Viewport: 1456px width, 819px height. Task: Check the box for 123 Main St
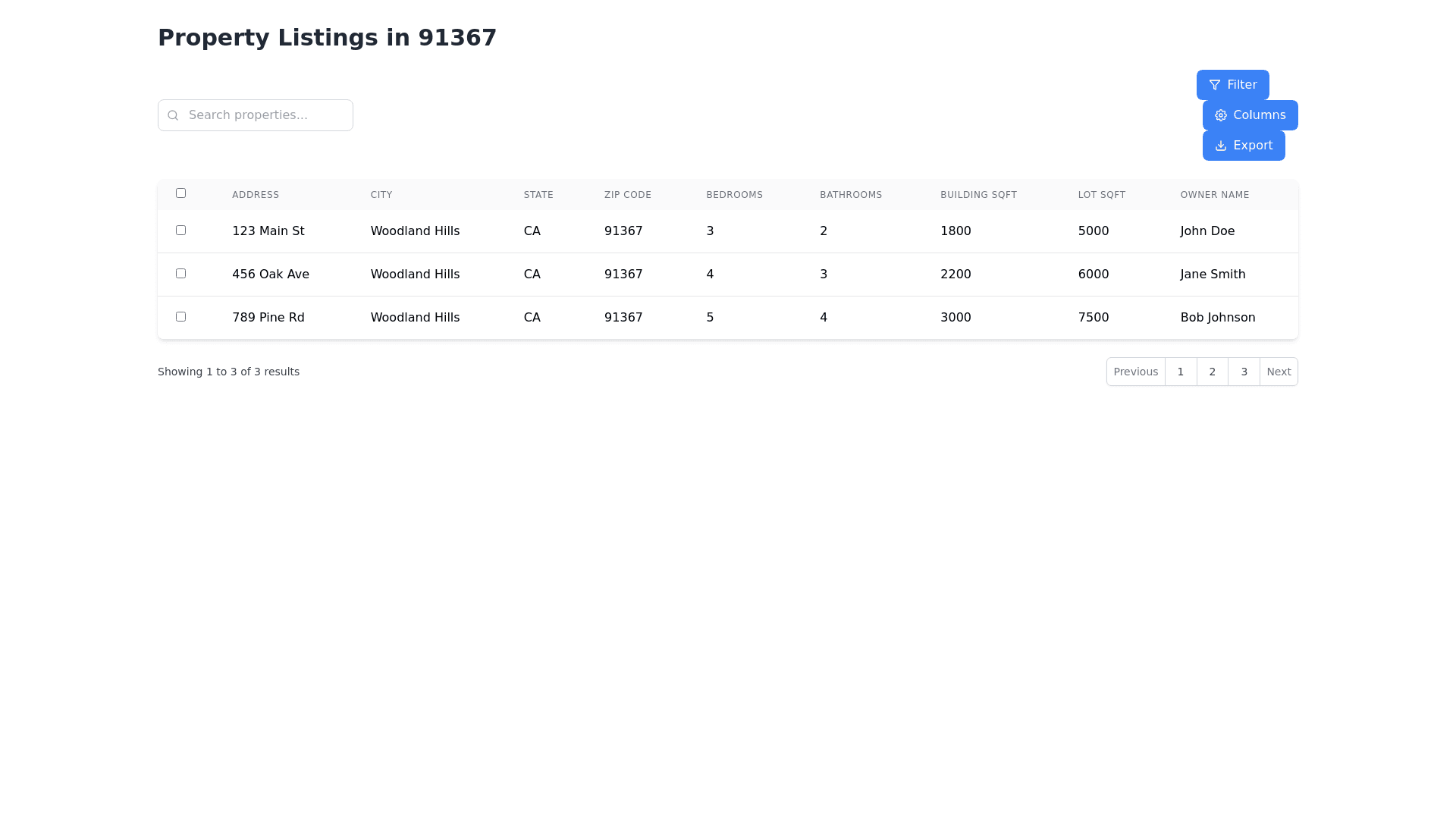click(x=180, y=231)
